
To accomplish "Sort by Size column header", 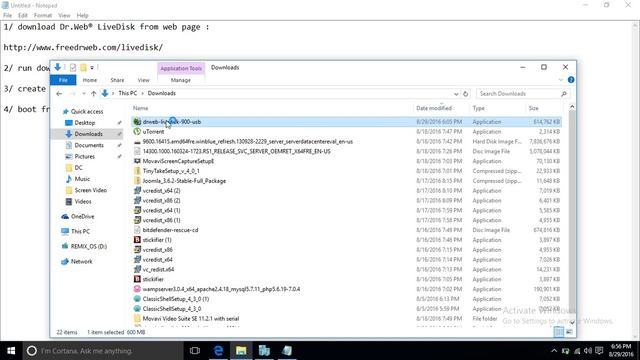I will coord(533,108).
